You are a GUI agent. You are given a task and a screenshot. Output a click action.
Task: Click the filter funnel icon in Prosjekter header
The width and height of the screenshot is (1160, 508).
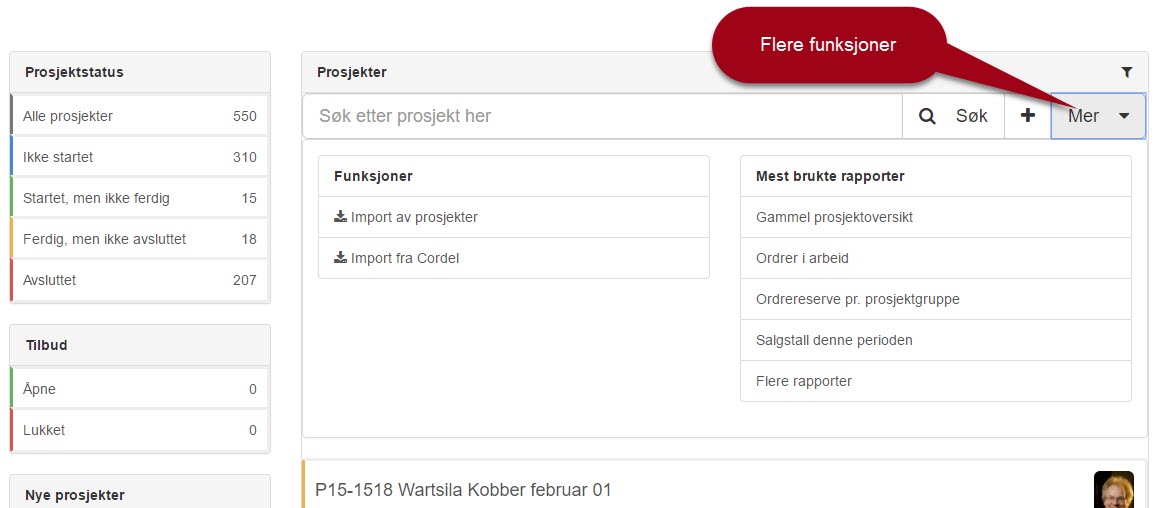1127,72
